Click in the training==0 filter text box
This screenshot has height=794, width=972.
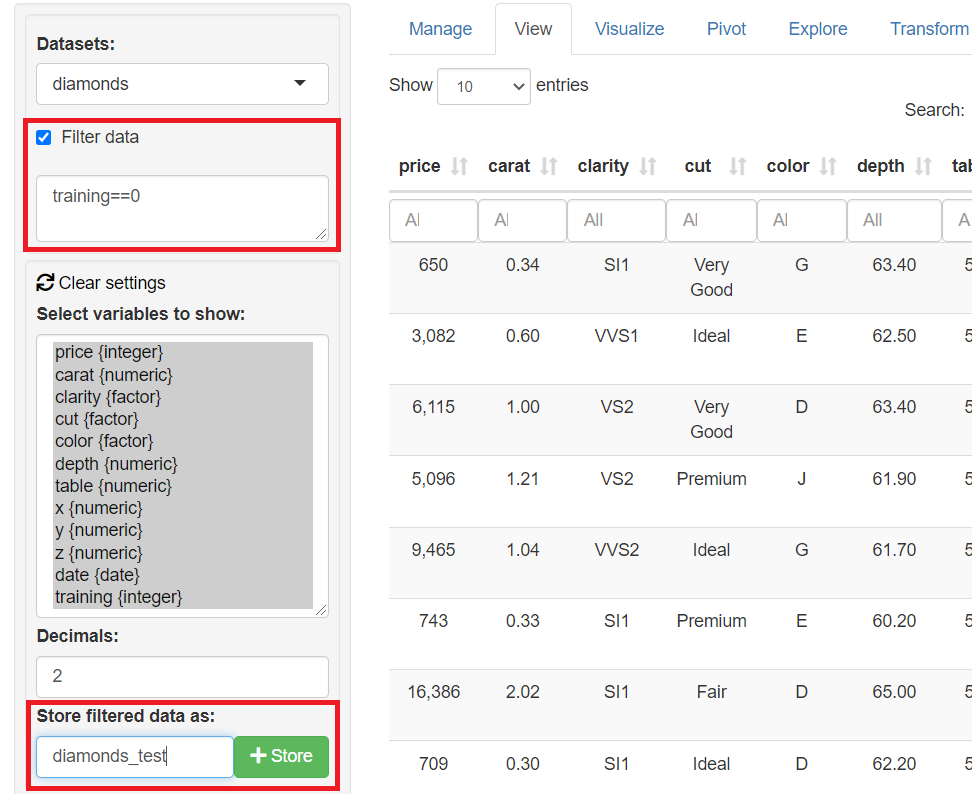tap(182, 208)
